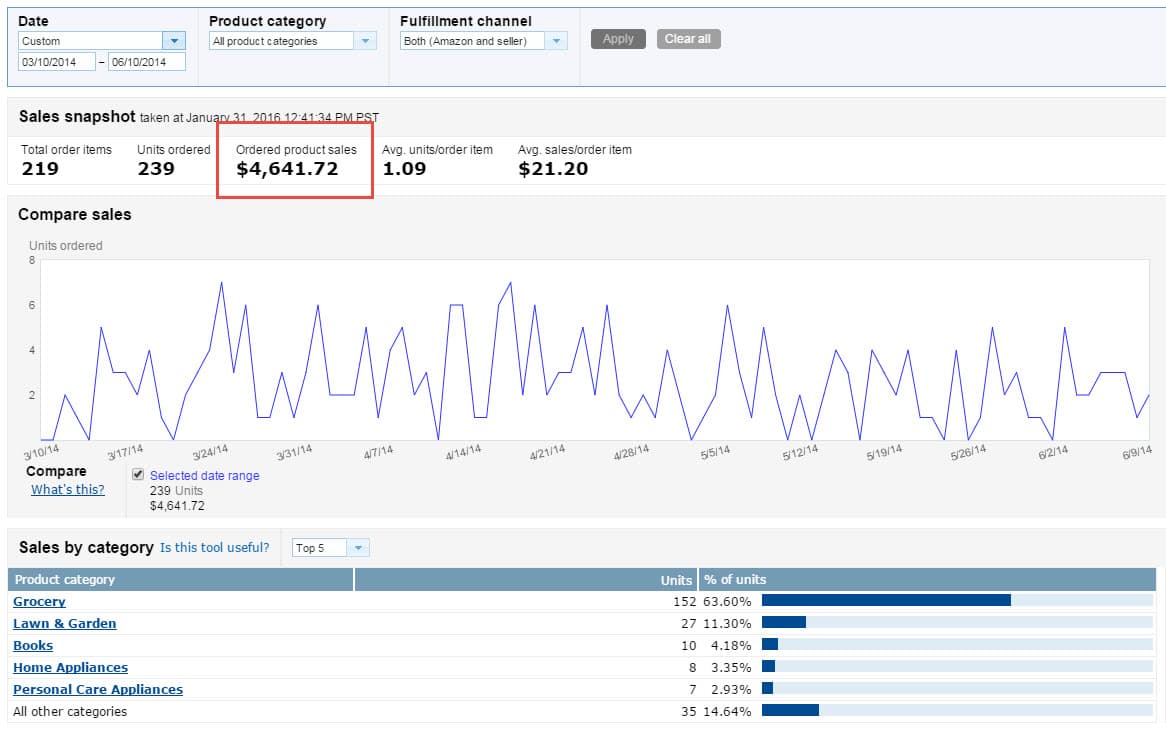Click the Compare sales heading
Viewport: 1166px width, 735px height.
coord(74,214)
